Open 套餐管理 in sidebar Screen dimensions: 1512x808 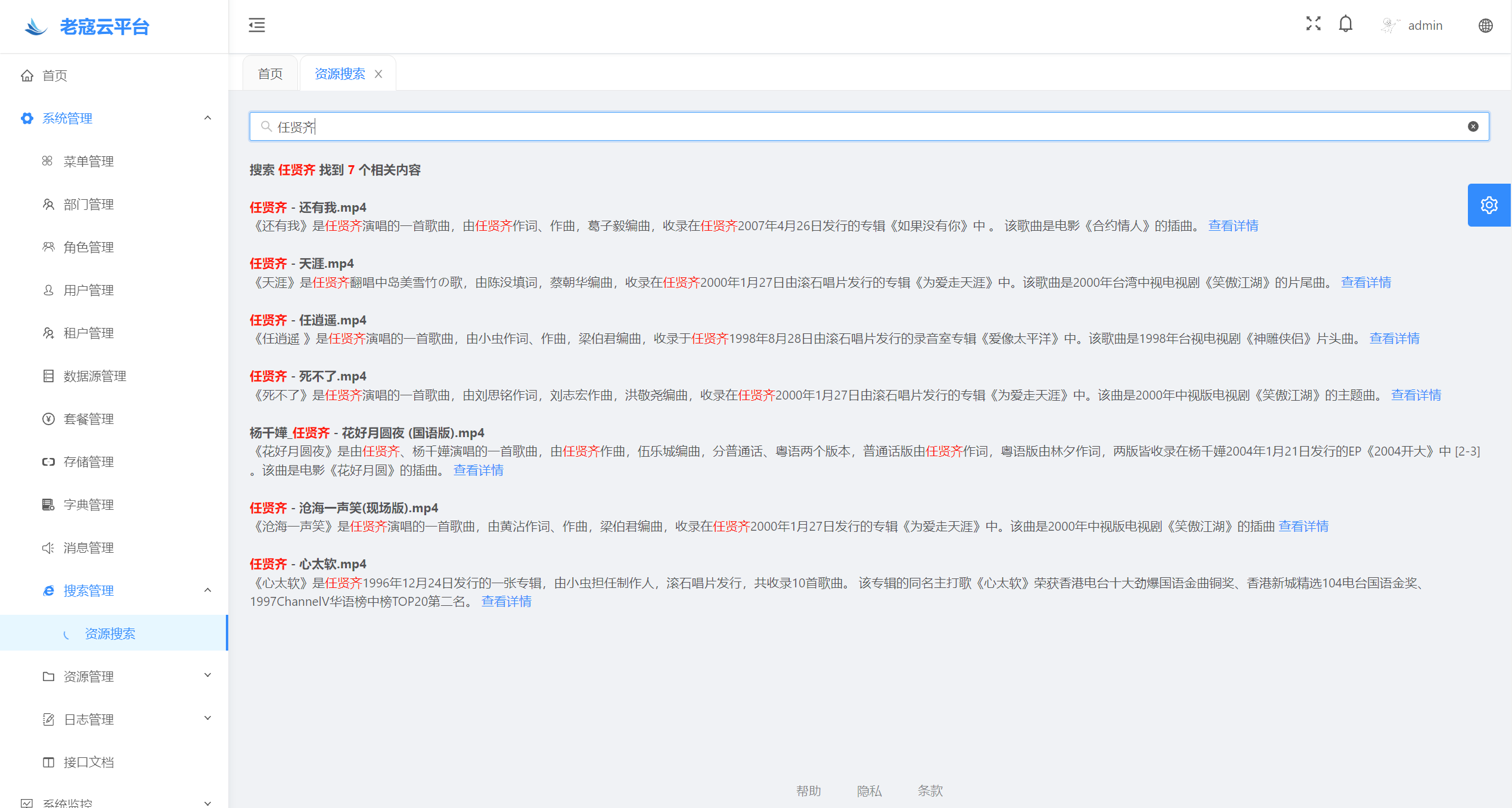tap(88, 419)
